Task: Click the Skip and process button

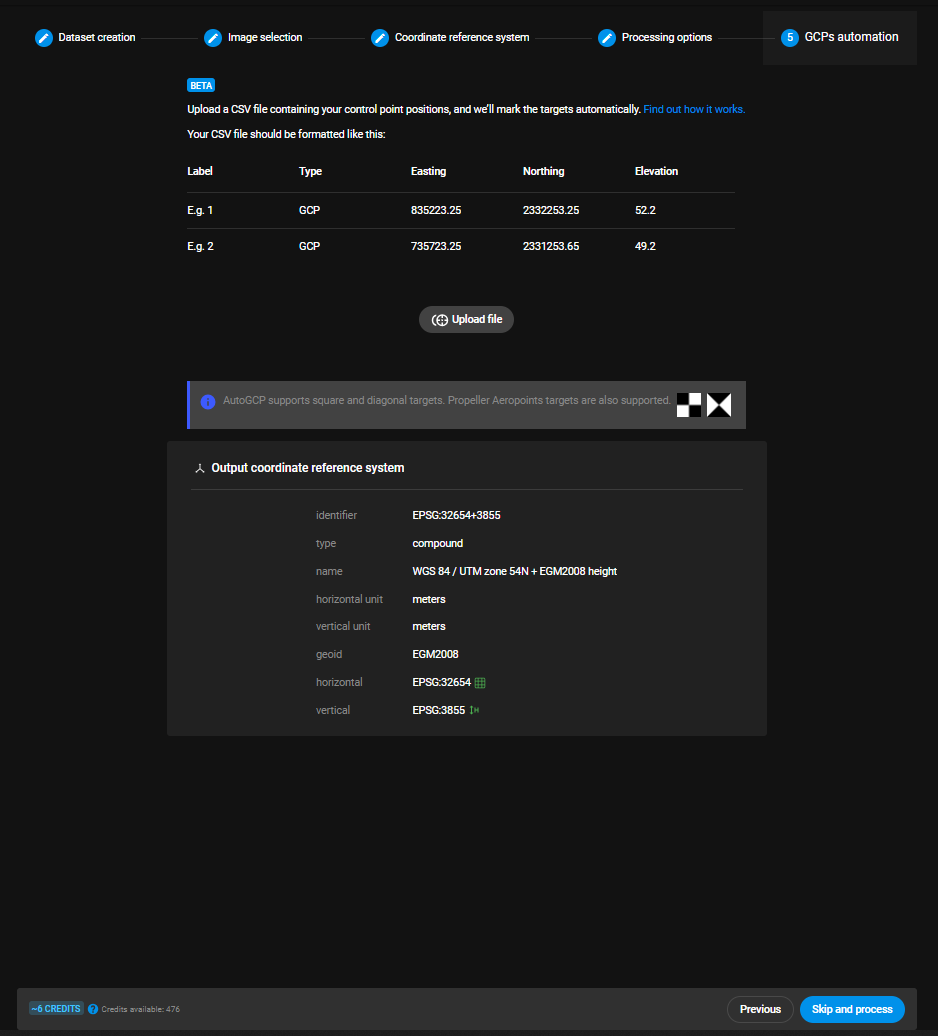Action: coord(852,1009)
